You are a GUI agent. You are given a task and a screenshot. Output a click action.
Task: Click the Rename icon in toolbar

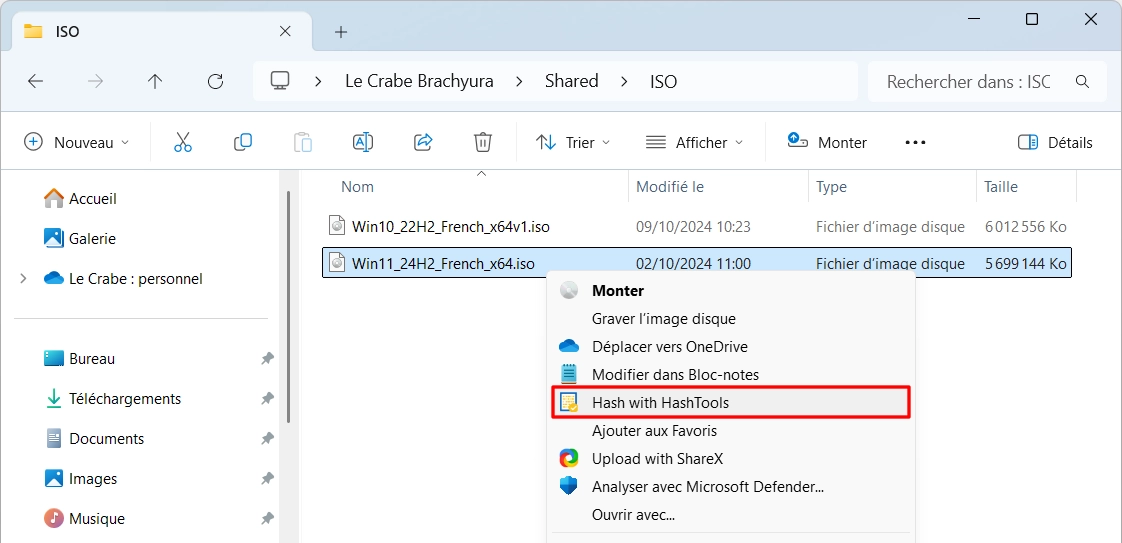click(x=363, y=142)
